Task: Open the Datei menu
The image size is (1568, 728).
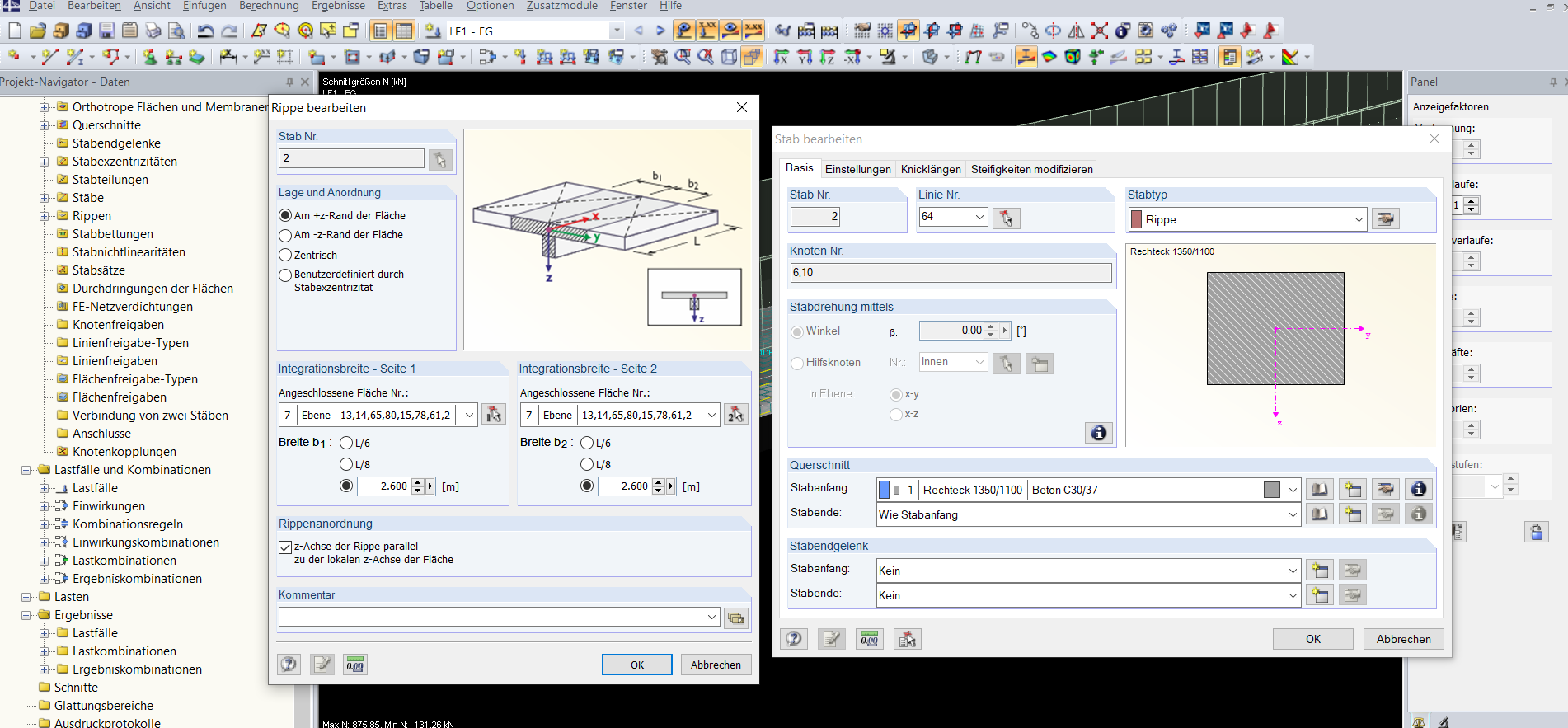Action: [x=42, y=6]
